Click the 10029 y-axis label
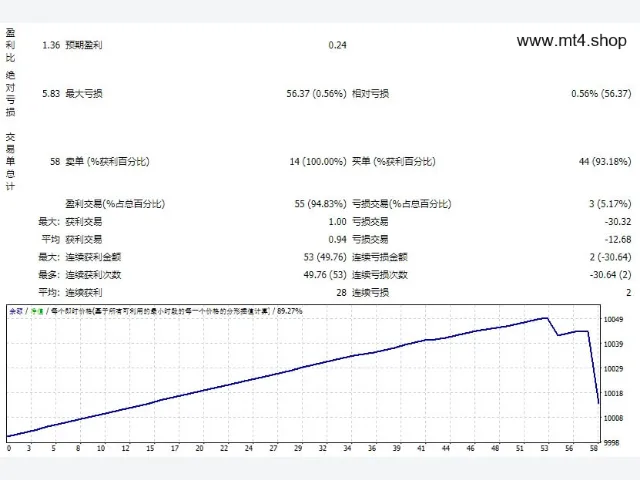Viewport: 640px width, 480px height. pos(613,369)
